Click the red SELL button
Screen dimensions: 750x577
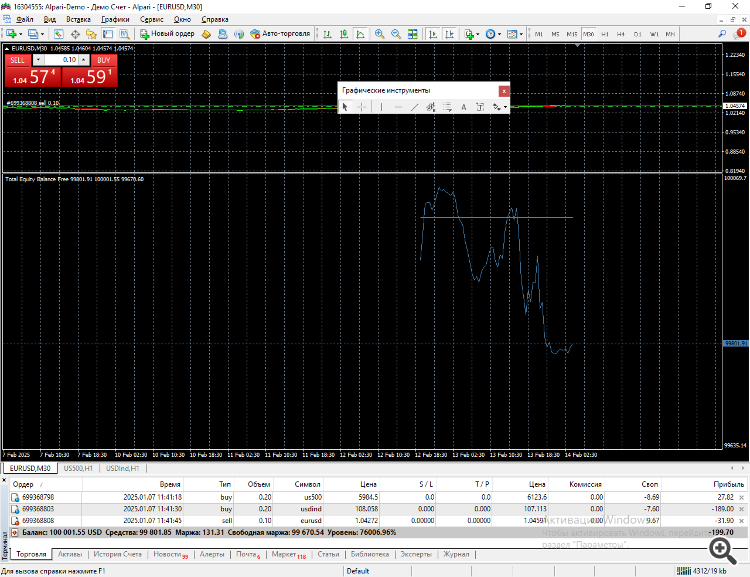18,60
